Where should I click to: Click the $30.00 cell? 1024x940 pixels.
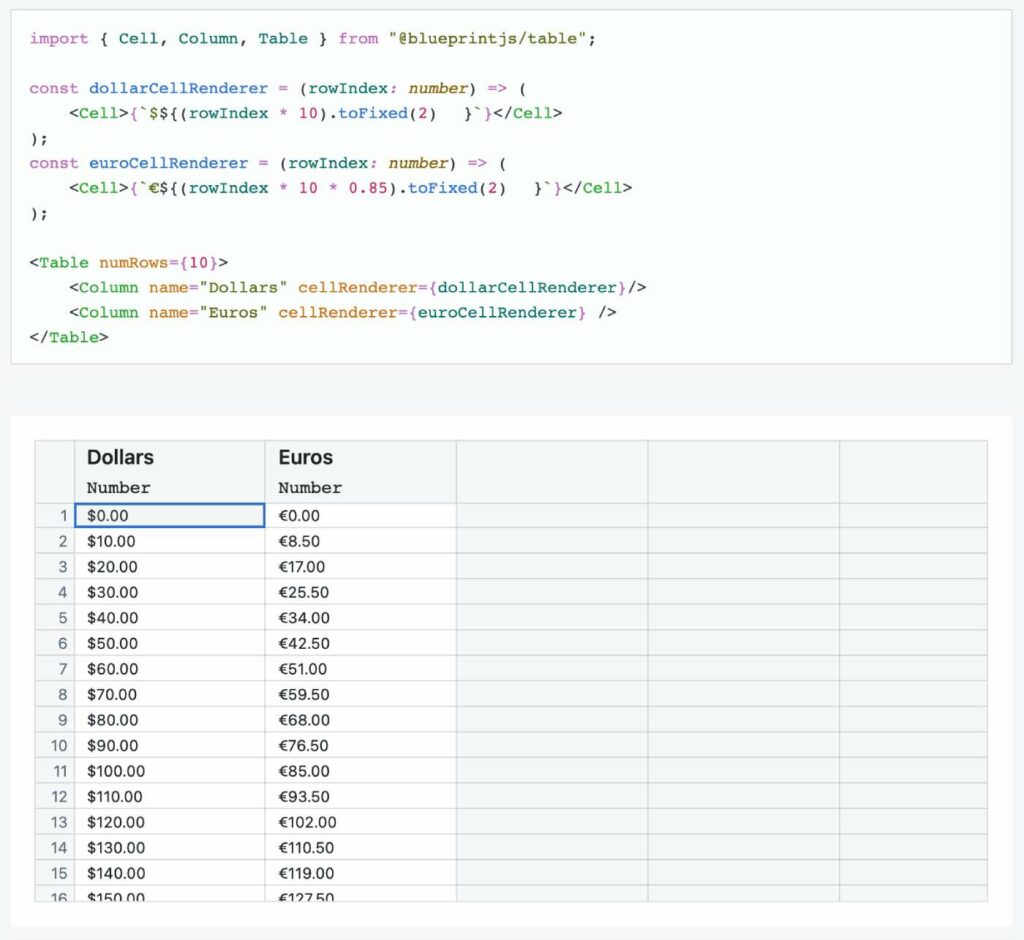point(170,592)
